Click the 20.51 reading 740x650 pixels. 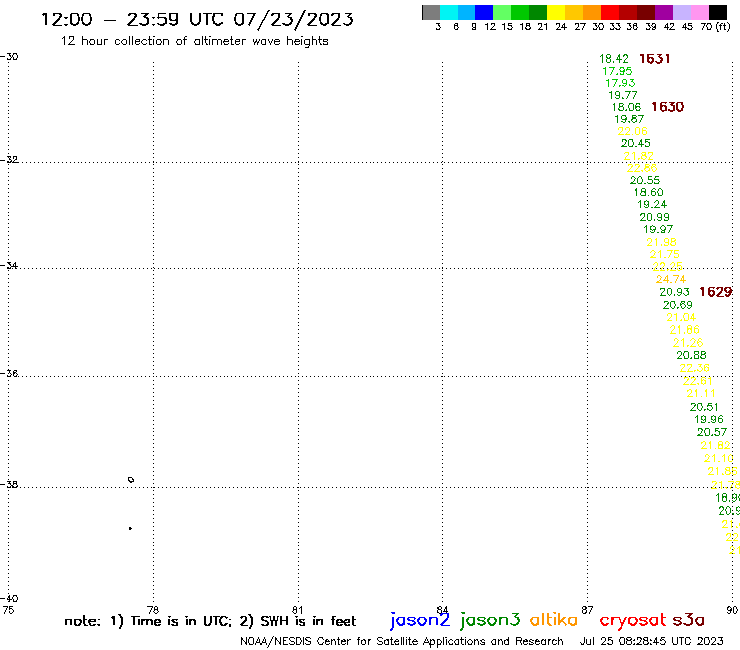(x=704, y=407)
